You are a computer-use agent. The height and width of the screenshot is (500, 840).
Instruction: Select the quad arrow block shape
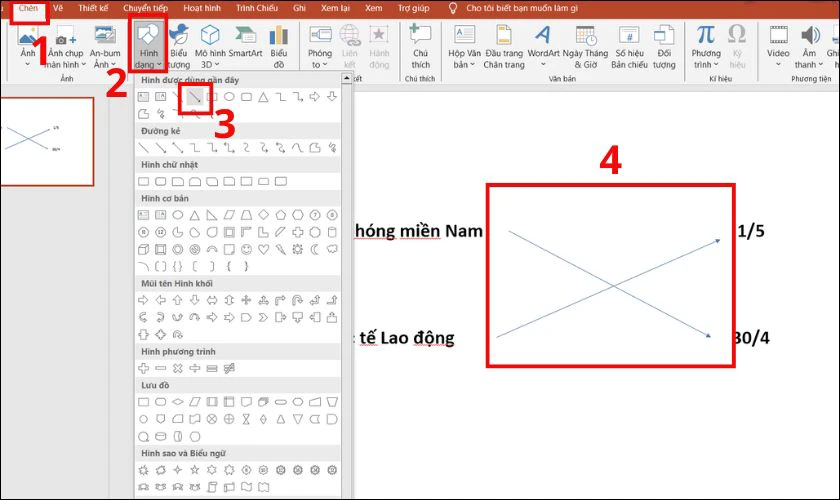(246, 300)
